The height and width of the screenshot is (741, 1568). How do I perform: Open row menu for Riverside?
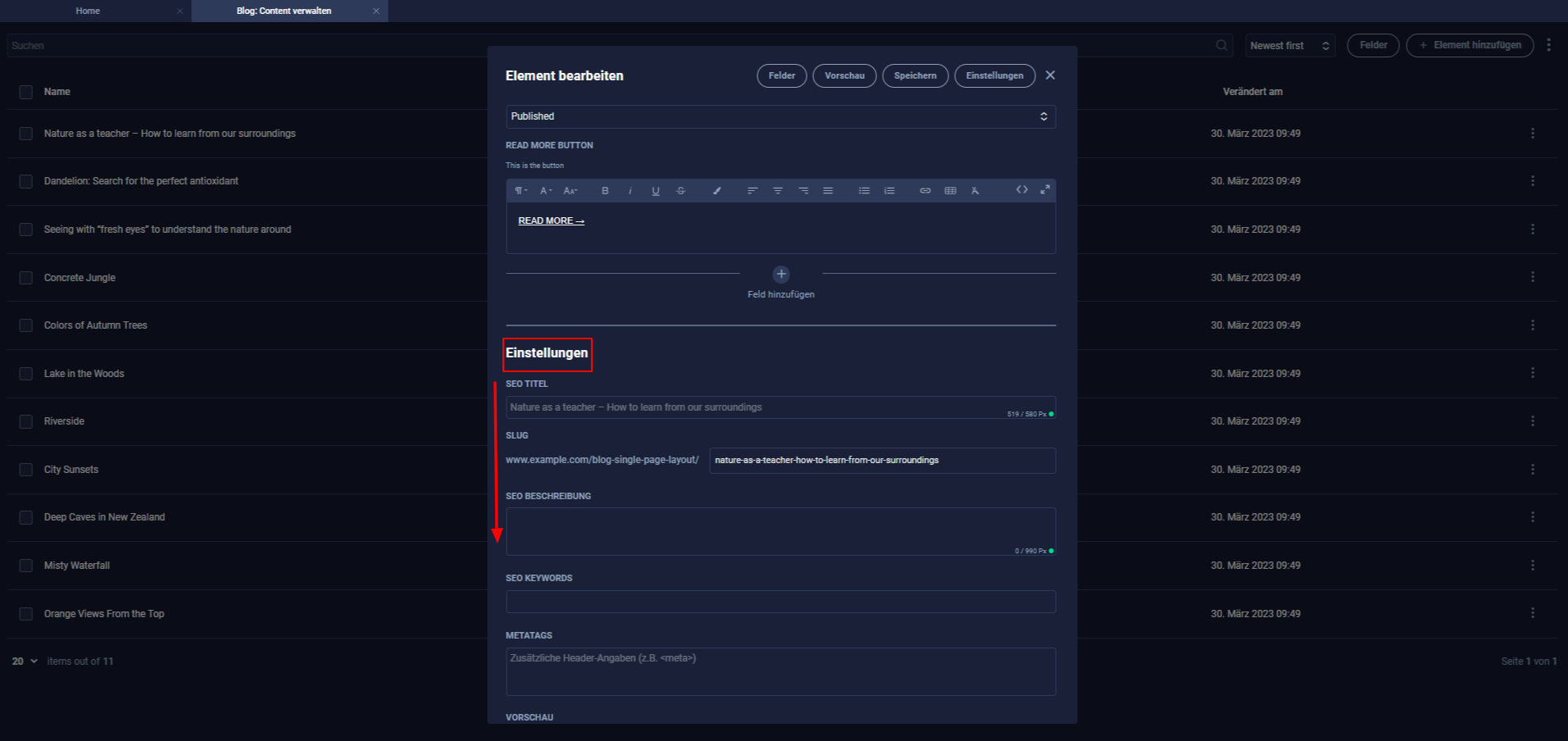(x=1533, y=421)
